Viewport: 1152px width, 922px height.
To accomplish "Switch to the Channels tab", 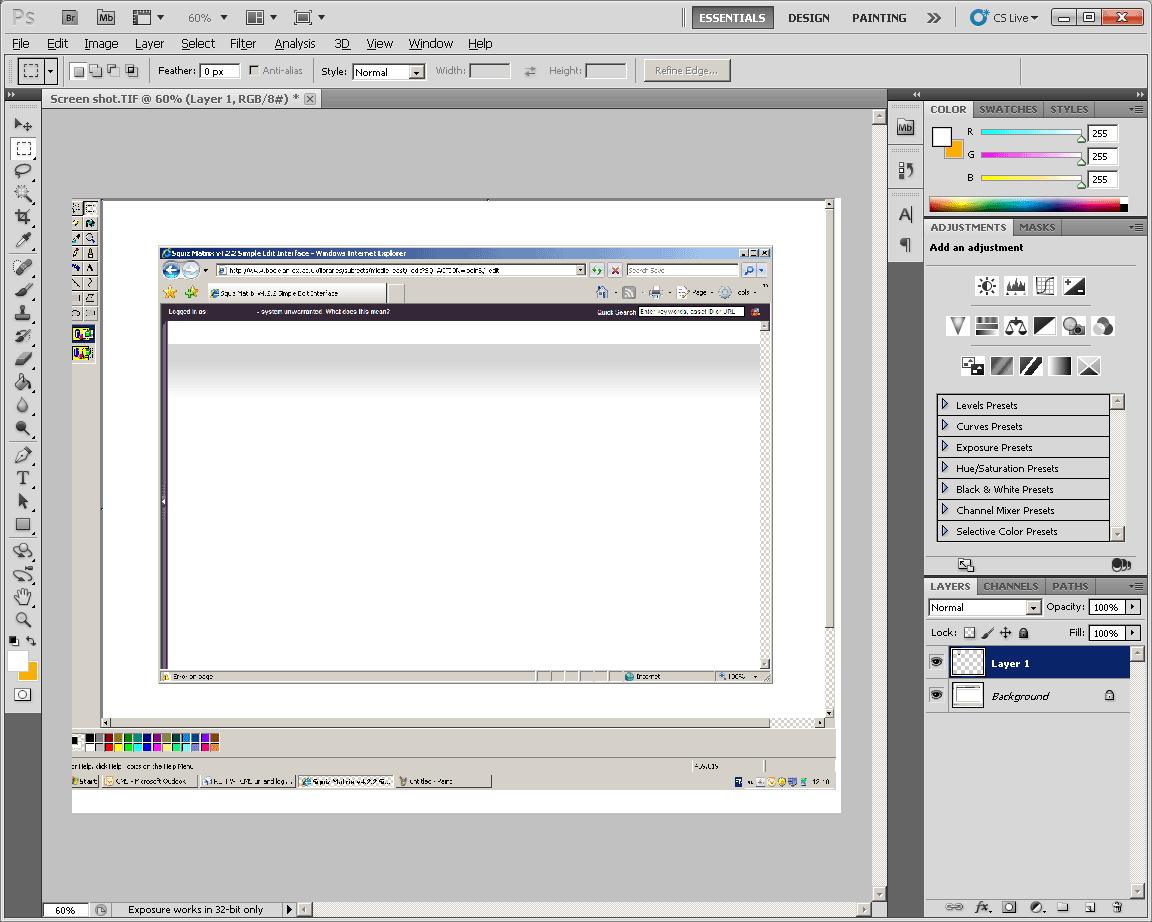I will click(1010, 586).
